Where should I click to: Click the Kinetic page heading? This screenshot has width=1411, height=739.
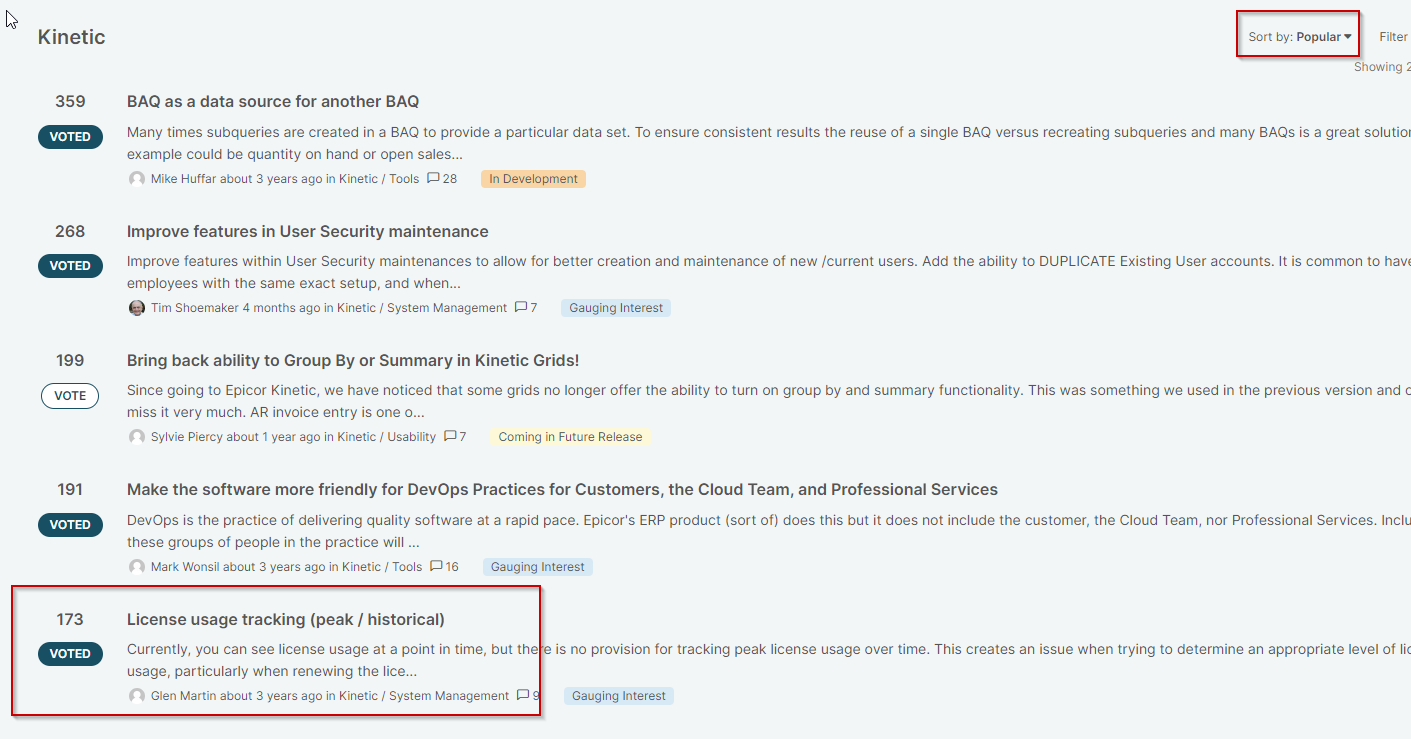point(72,37)
